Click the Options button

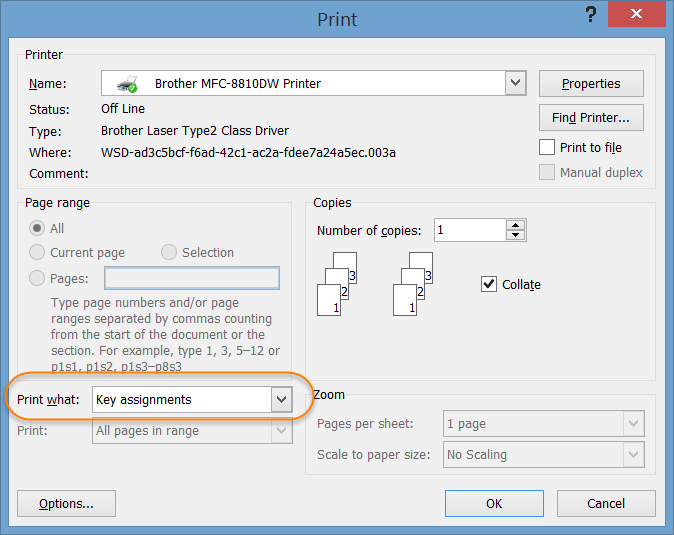[66, 503]
